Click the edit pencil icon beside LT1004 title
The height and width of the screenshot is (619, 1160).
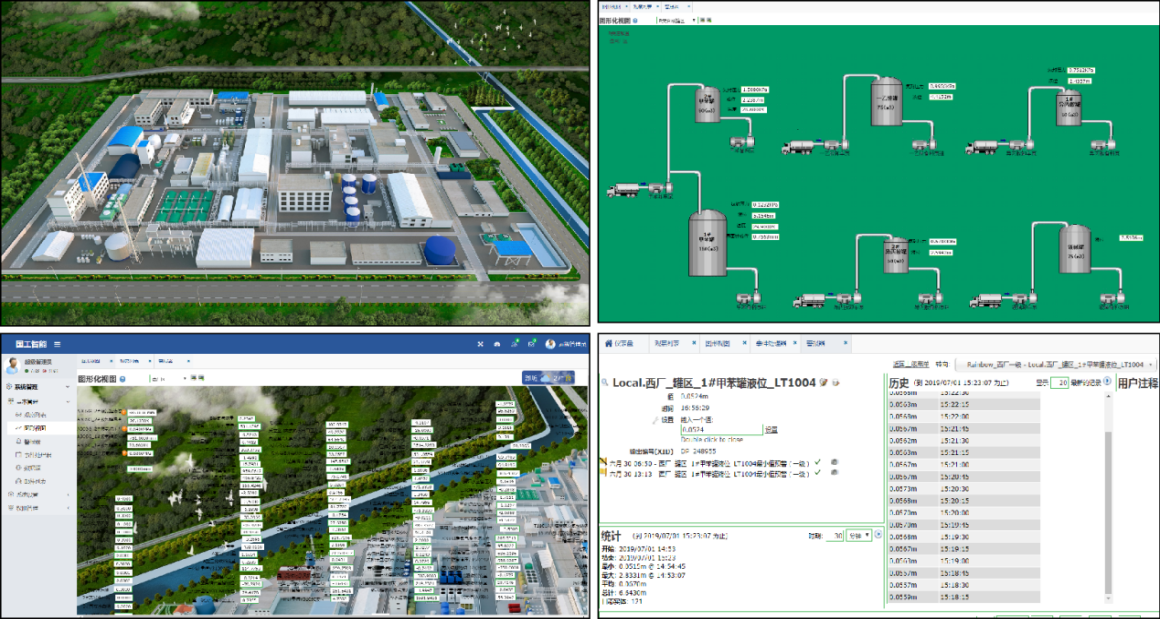(x=823, y=383)
